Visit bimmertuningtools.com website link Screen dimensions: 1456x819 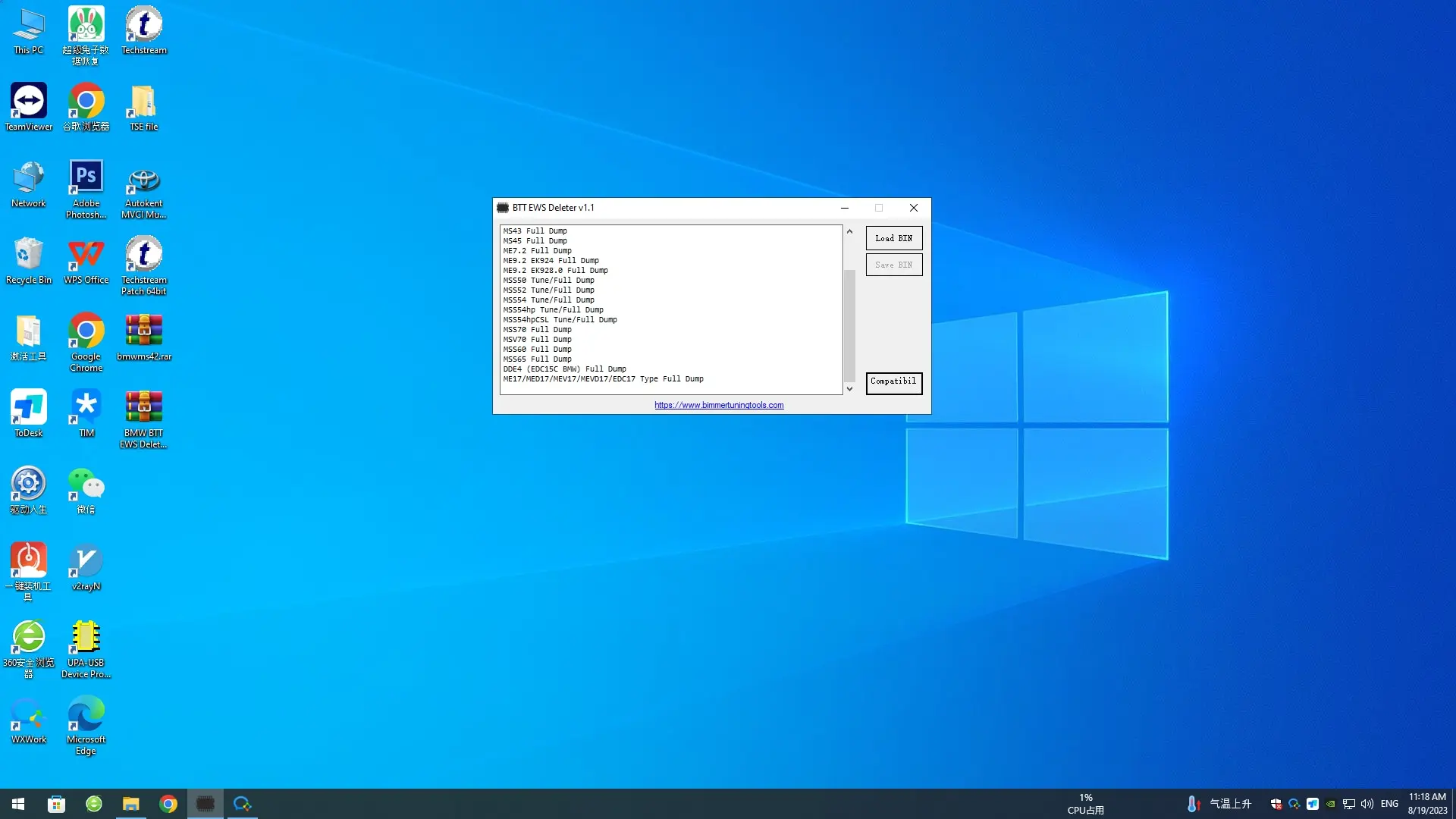(x=719, y=405)
